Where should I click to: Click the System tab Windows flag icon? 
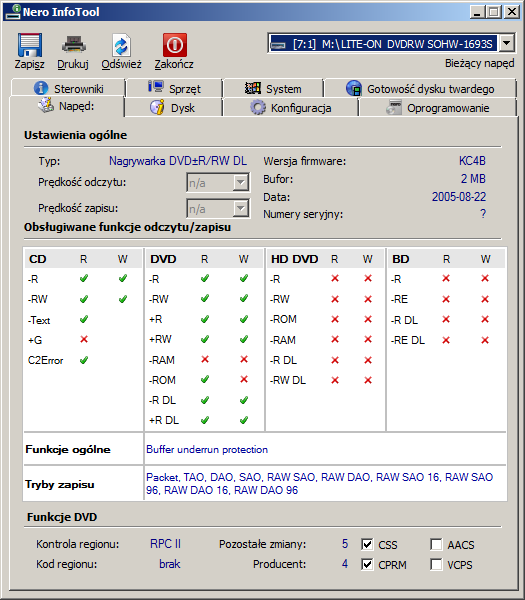[x=253, y=88]
